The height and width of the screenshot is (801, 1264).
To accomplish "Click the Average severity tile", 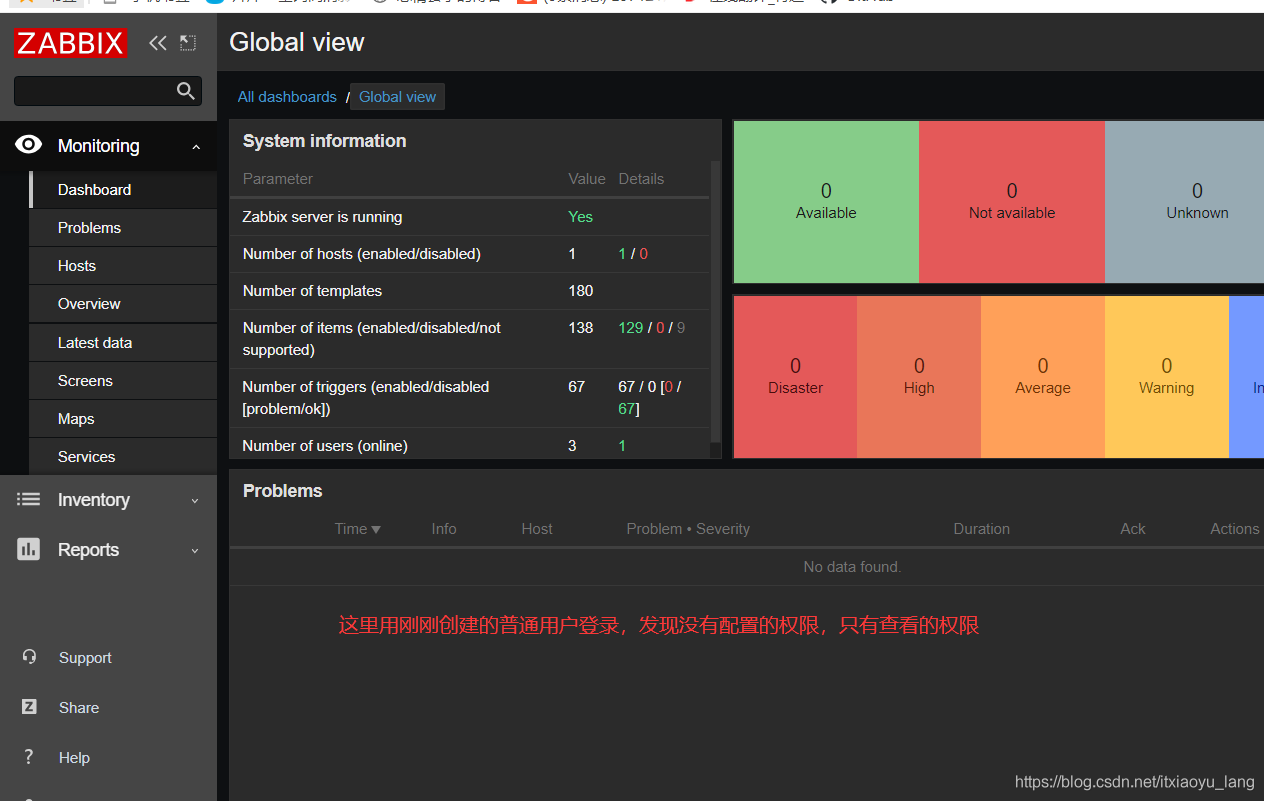I will 1043,377.
